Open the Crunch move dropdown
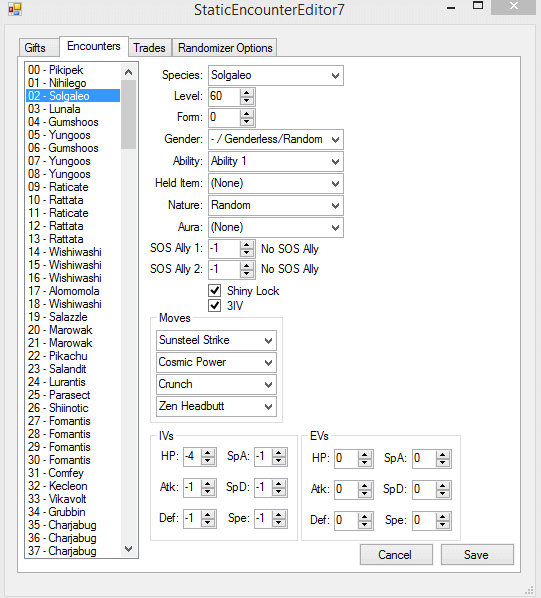This screenshot has width=541, height=598. 216,384
